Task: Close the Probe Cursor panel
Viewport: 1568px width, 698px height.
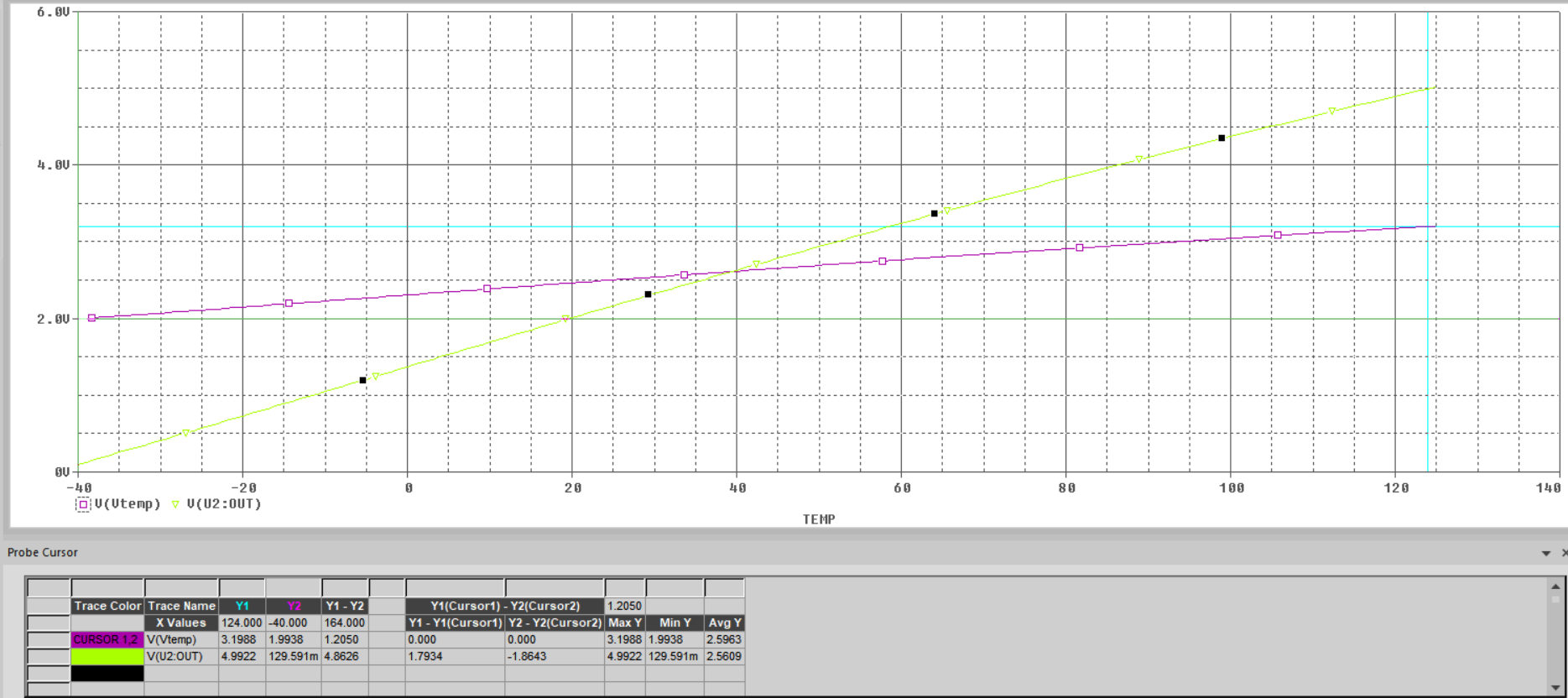Action: coord(1563,553)
